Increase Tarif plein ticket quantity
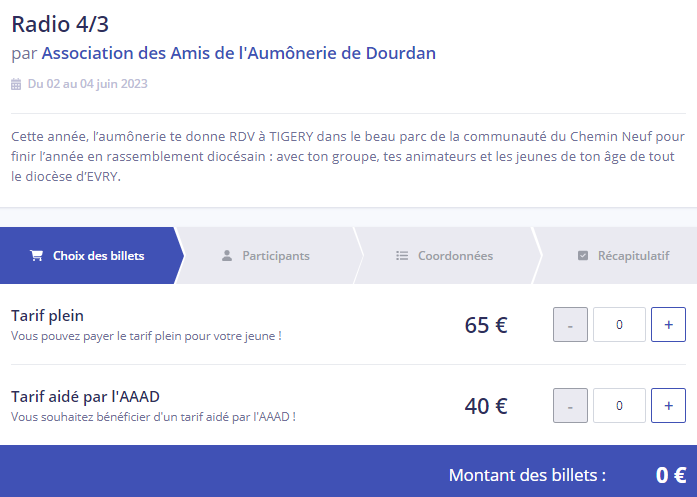The width and height of the screenshot is (697, 497). tap(668, 325)
